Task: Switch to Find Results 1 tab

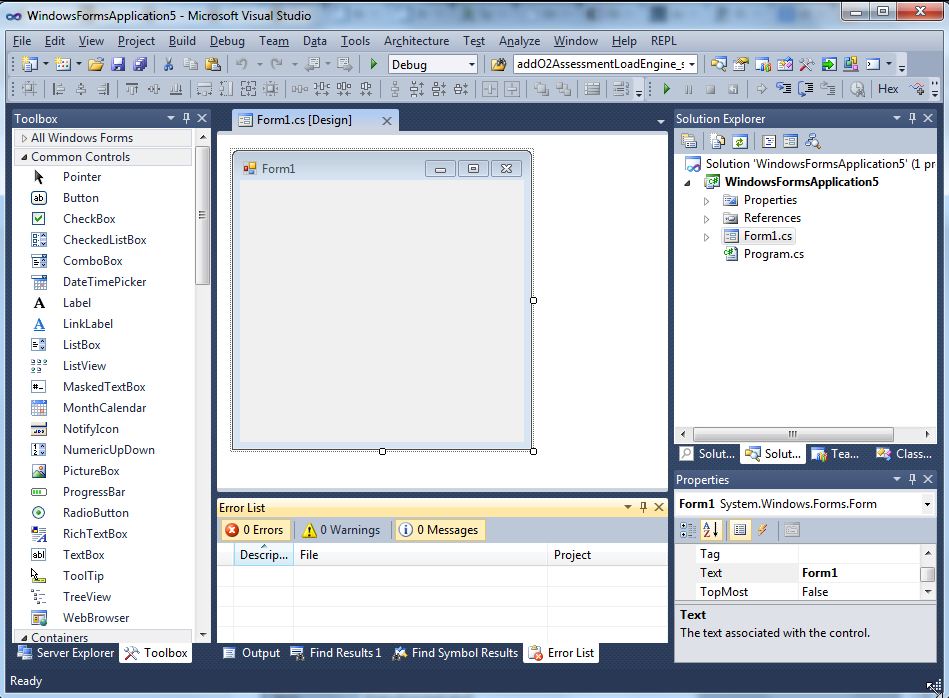Action: (336, 653)
